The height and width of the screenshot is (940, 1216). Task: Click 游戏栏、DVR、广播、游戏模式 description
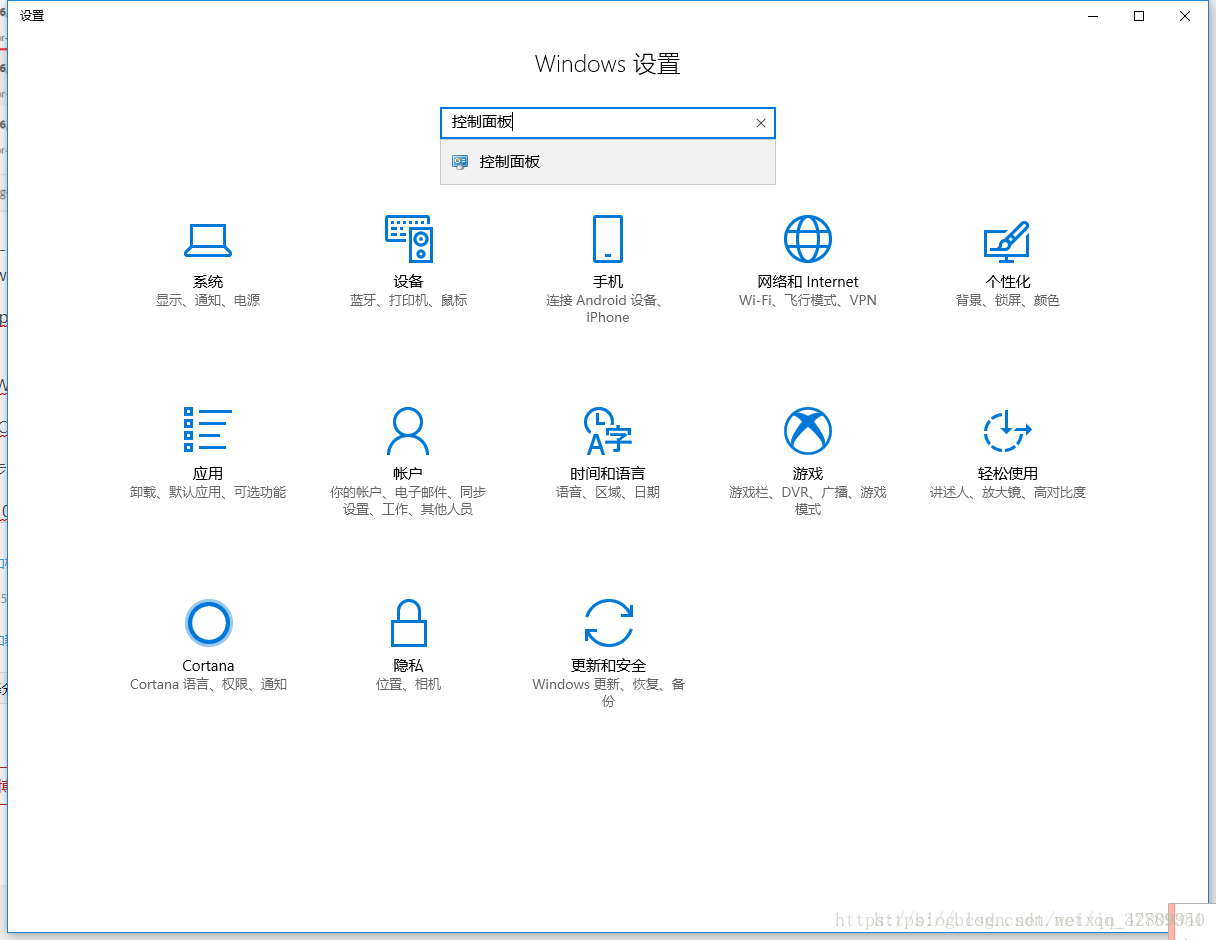pyautogui.click(x=808, y=501)
